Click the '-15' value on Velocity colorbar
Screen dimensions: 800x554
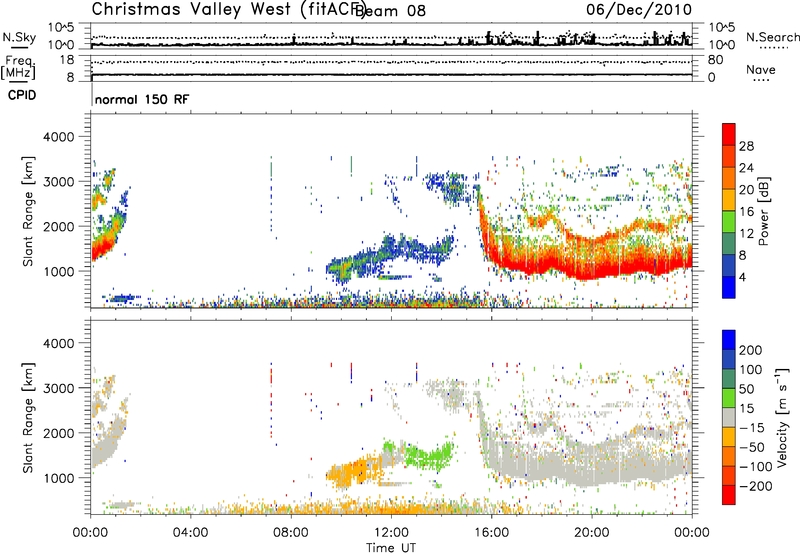coord(752,428)
